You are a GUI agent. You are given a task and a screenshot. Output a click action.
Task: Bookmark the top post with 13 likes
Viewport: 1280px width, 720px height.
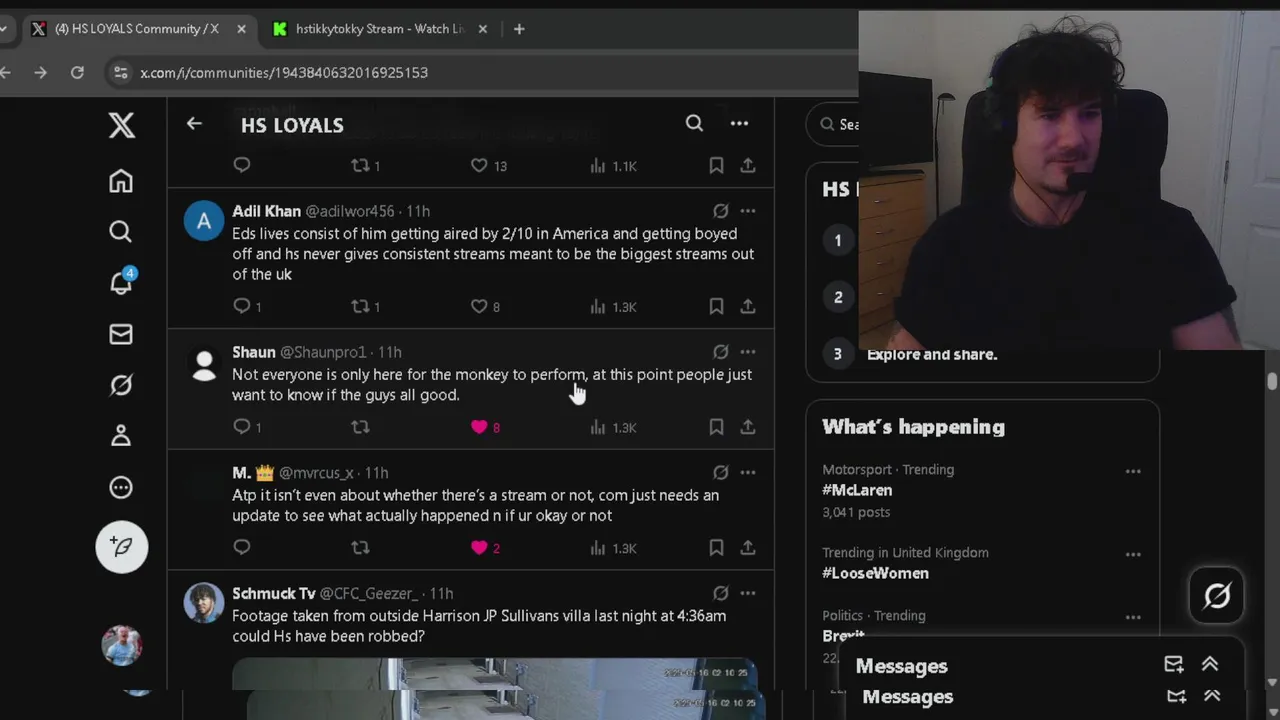tap(716, 165)
